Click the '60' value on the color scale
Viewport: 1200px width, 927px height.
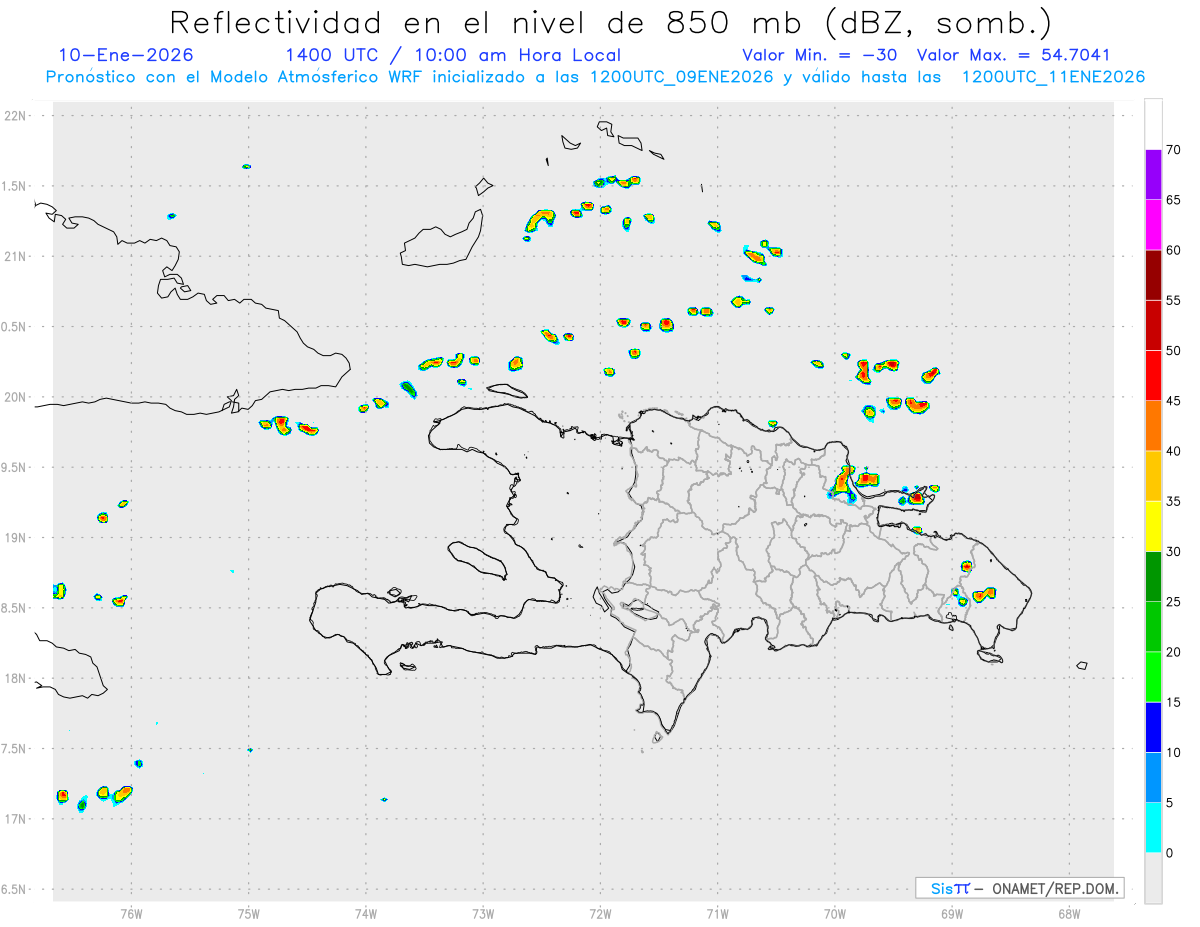1173,250
